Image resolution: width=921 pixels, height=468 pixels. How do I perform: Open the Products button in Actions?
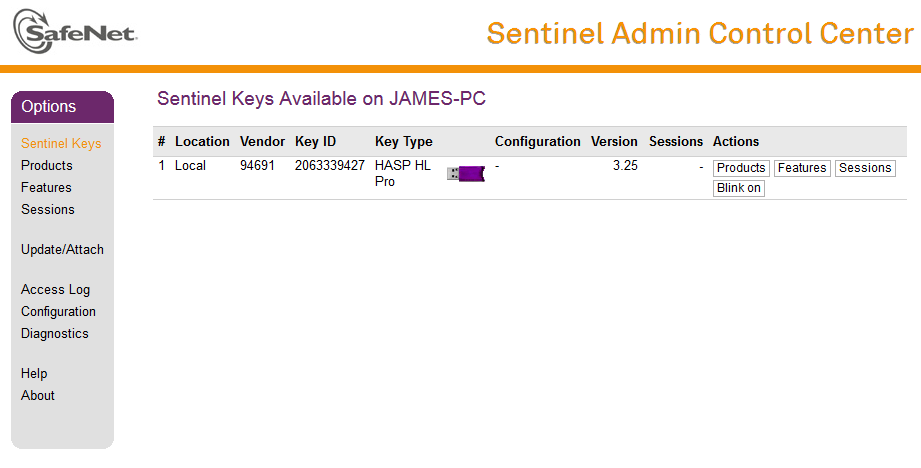coord(741,168)
